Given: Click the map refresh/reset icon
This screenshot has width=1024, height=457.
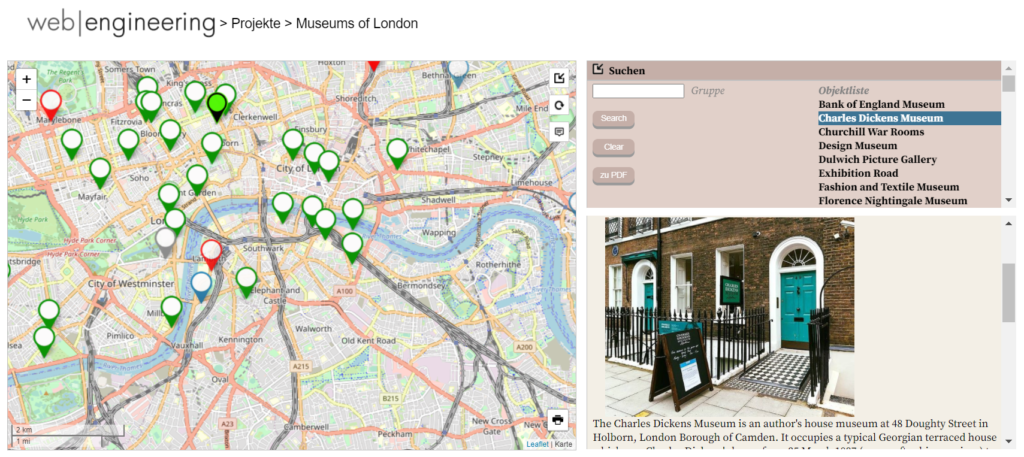Looking at the screenshot, I should tap(559, 105).
